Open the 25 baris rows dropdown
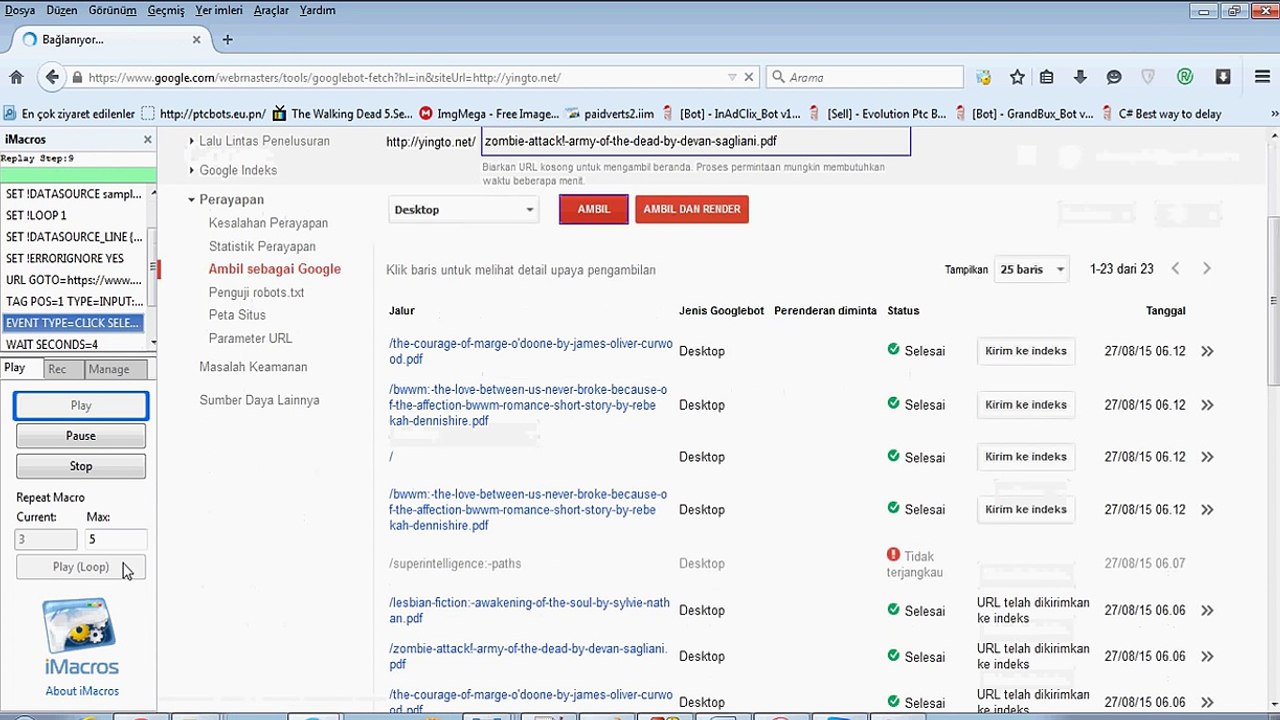 [x=1033, y=269]
